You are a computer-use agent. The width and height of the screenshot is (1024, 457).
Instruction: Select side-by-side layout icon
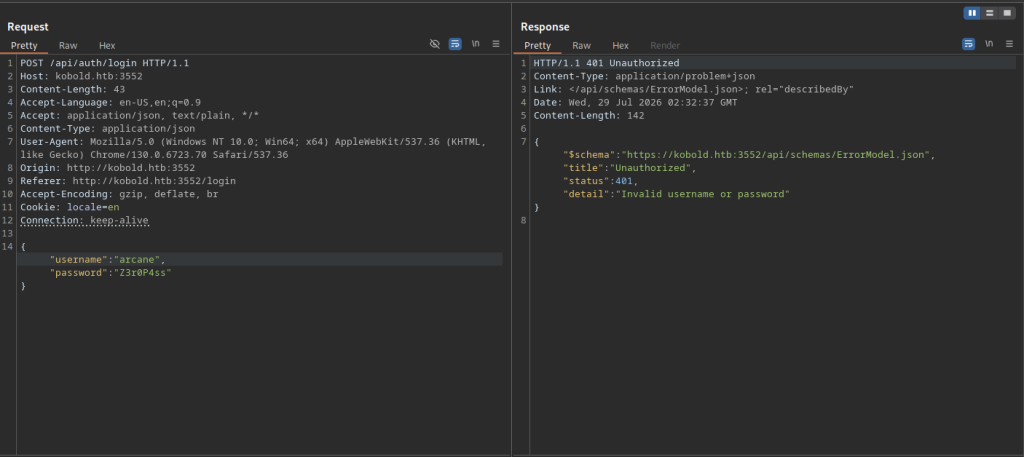tap(972, 13)
